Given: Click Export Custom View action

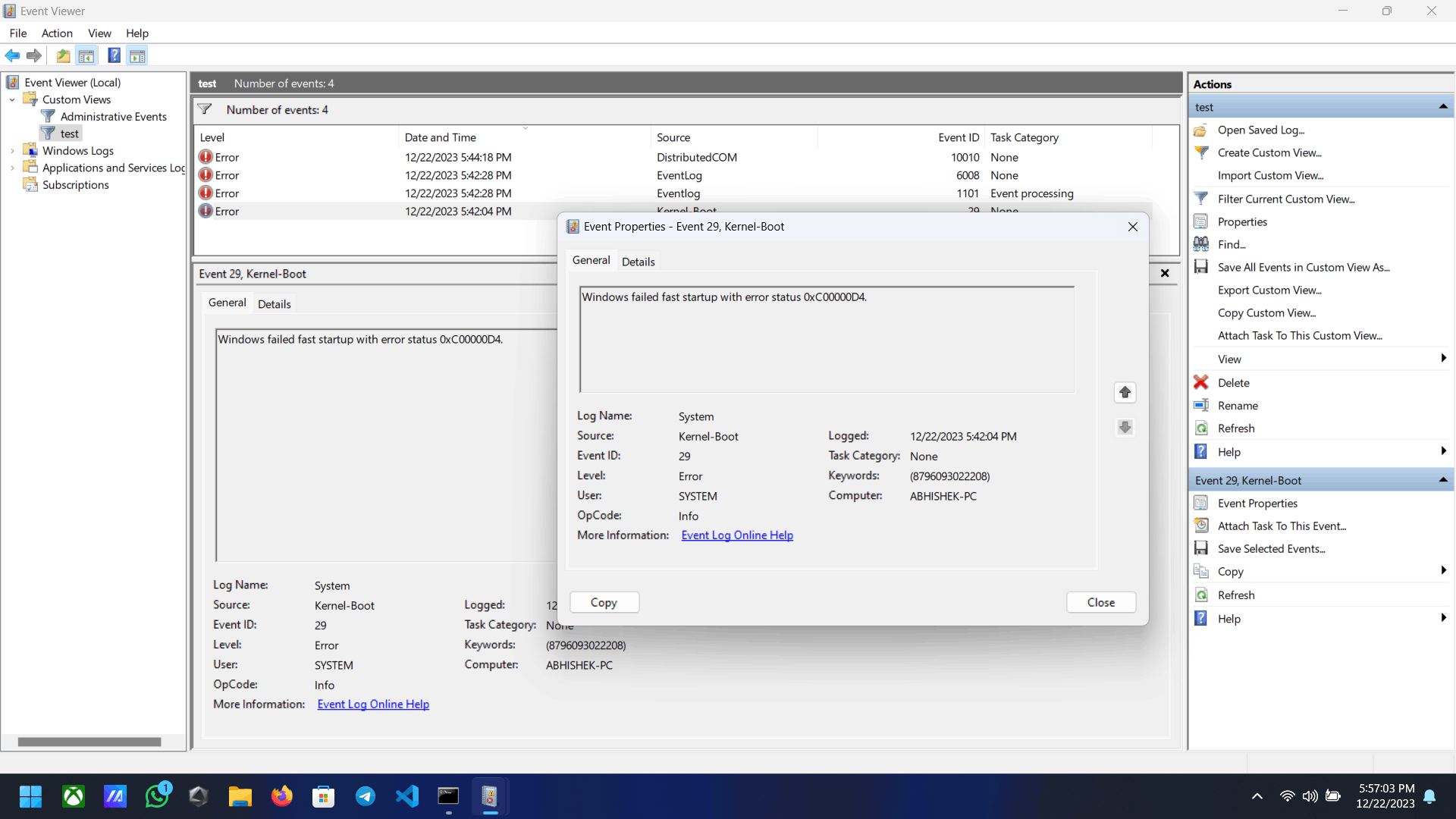Looking at the screenshot, I should (1269, 290).
